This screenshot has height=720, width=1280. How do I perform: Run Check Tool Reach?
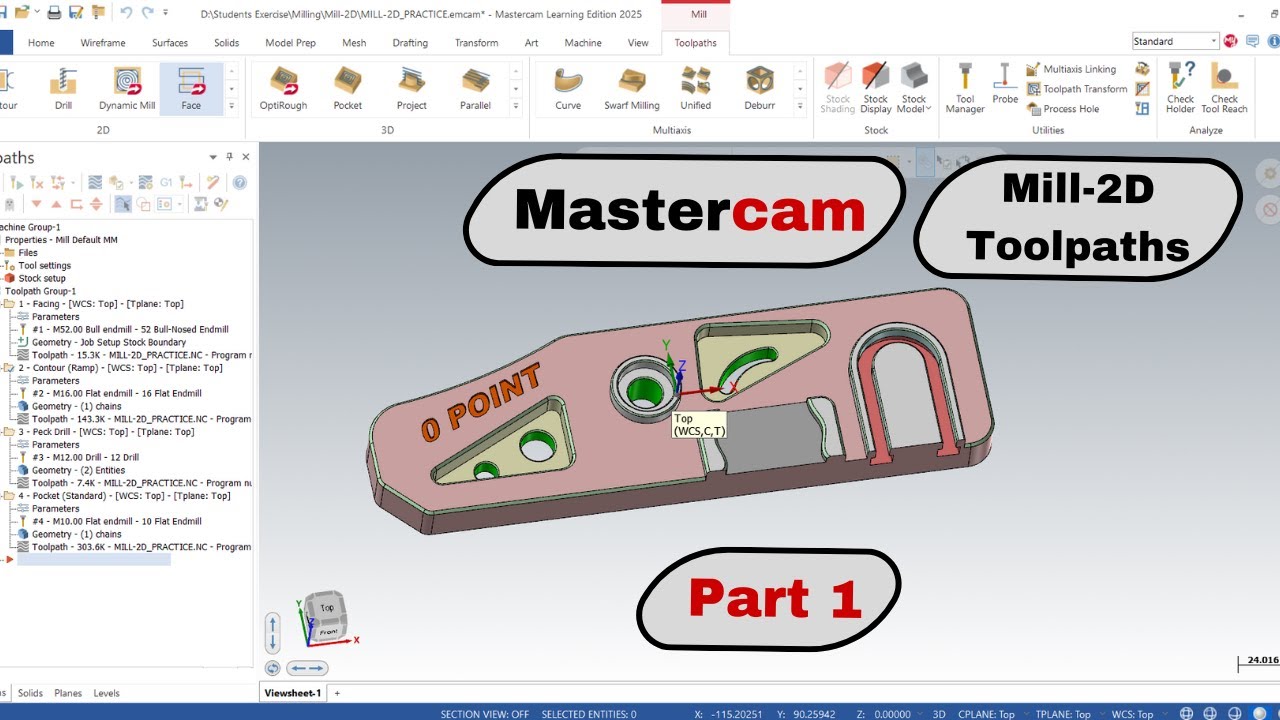[x=1224, y=88]
